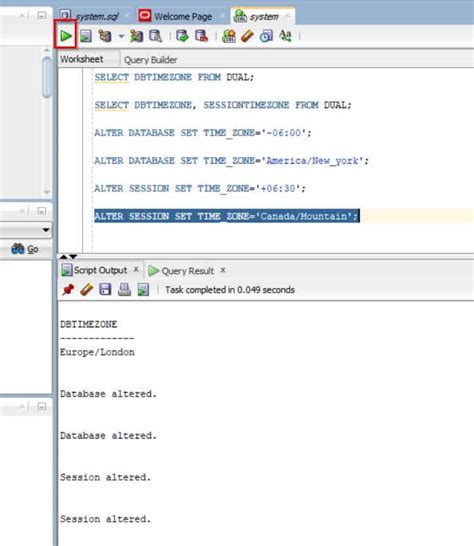474x546 pixels.
Task: Minimize the bottom left panel
Action: [x=41, y=406]
